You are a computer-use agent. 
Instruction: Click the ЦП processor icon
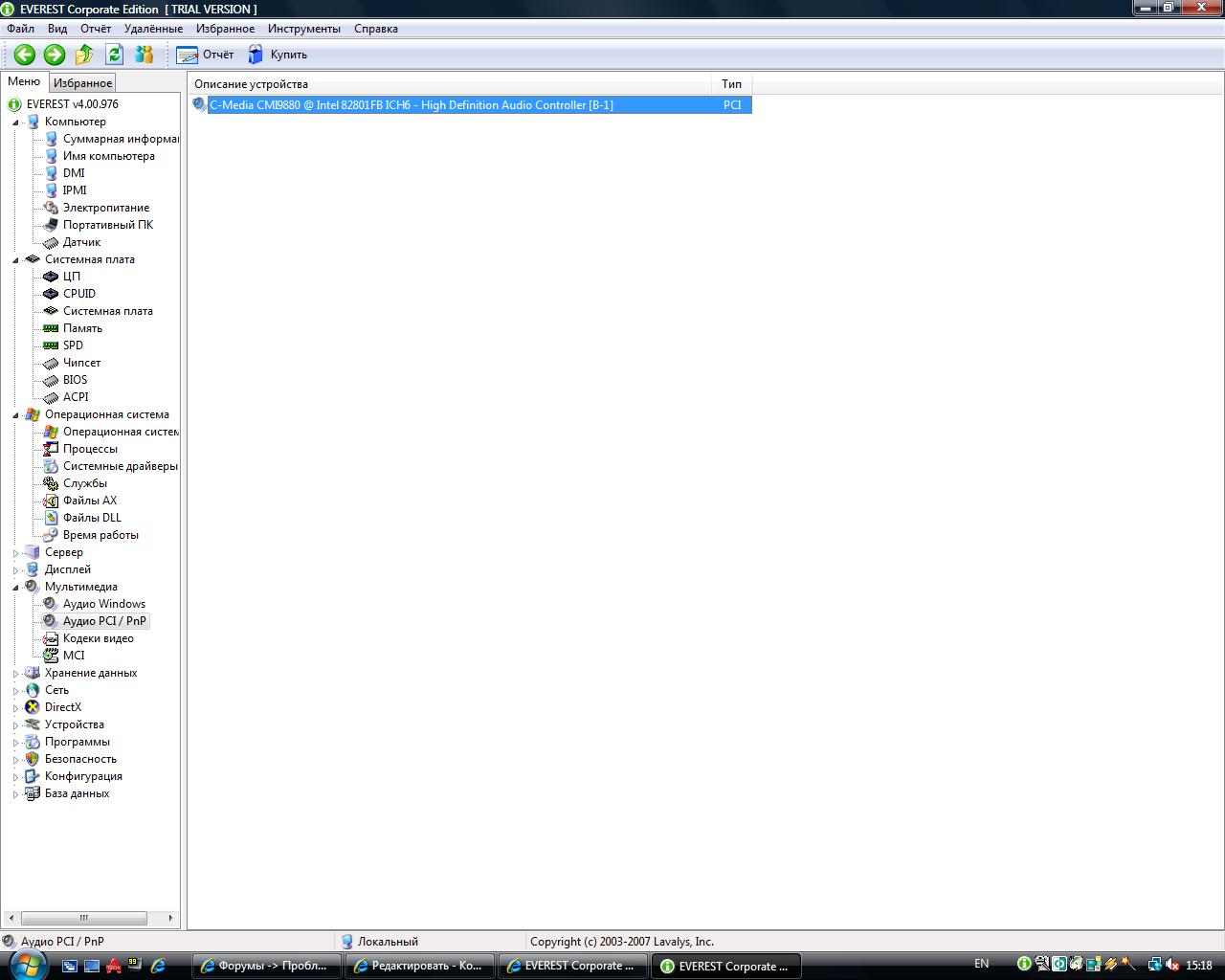pyautogui.click(x=52, y=277)
